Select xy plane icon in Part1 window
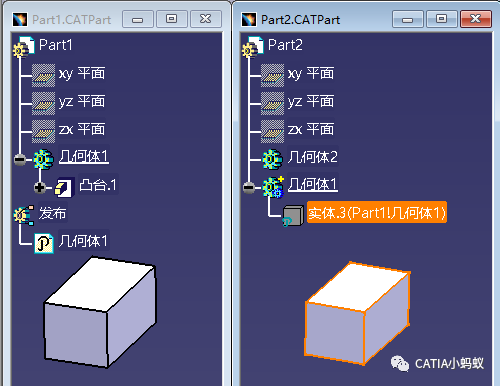 tap(43, 75)
